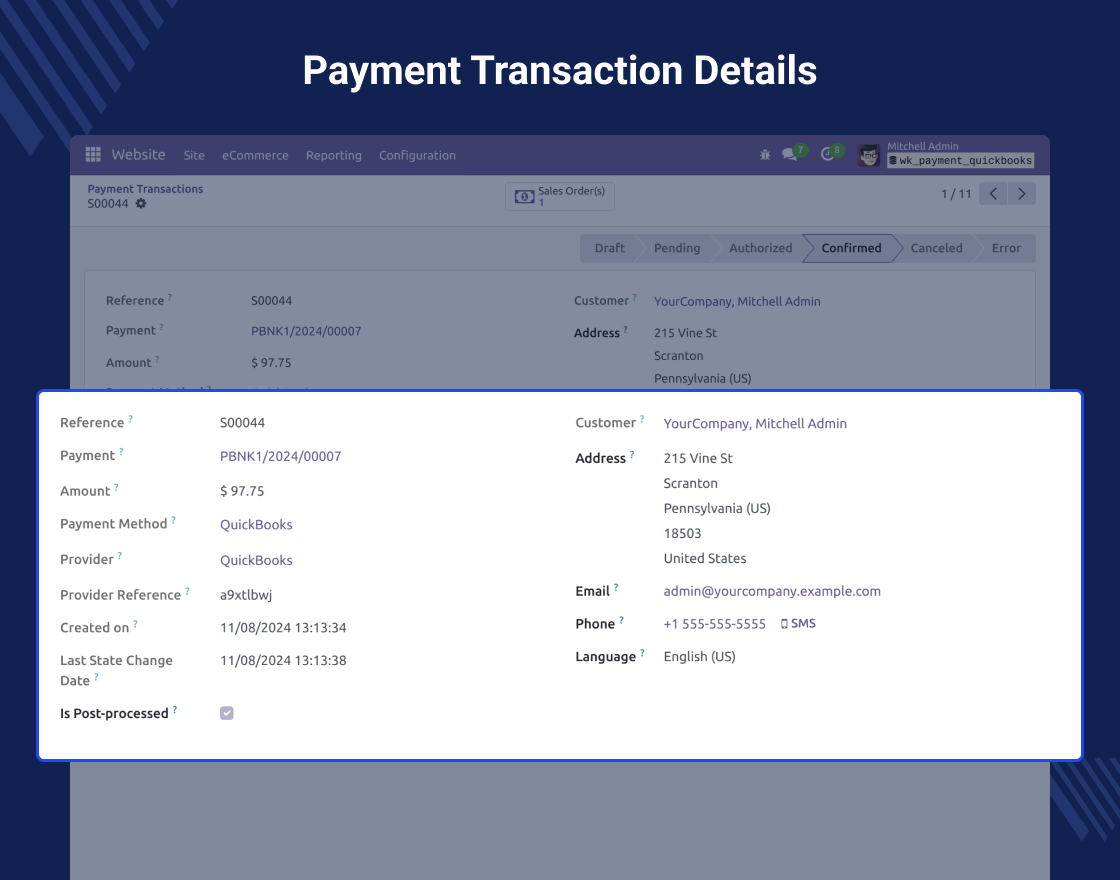Open the Site menu
The image size is (1120, 880).
tap(194, 155)
